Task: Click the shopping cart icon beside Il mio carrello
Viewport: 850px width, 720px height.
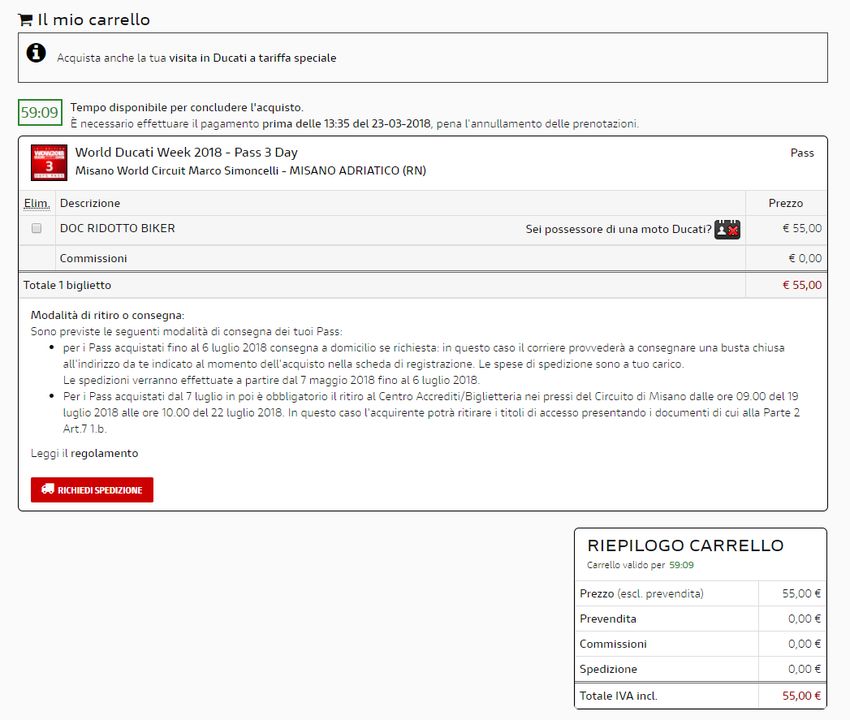Action: [x=25, y=20]
